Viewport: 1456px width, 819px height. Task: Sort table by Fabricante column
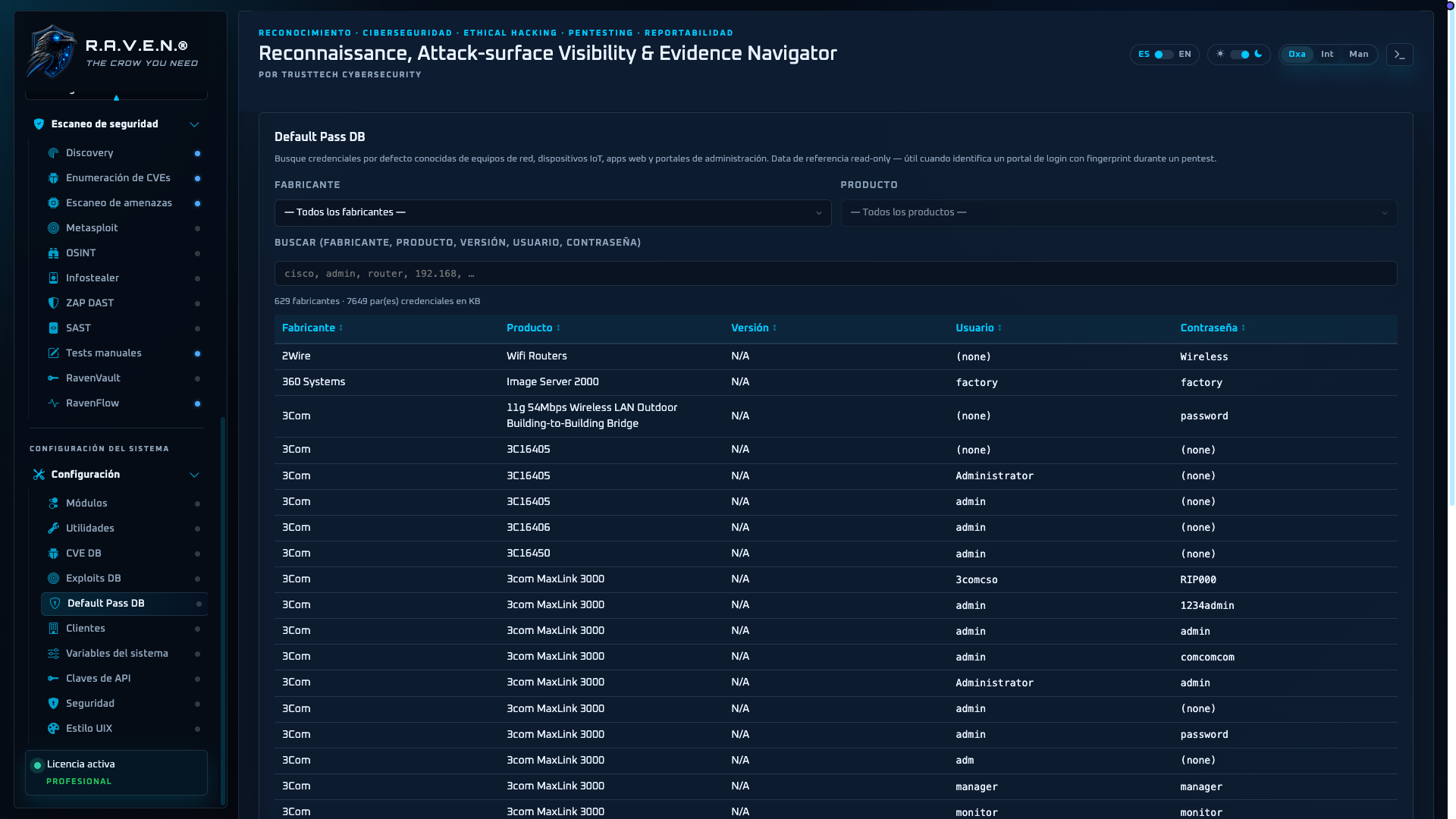point(312,328)
